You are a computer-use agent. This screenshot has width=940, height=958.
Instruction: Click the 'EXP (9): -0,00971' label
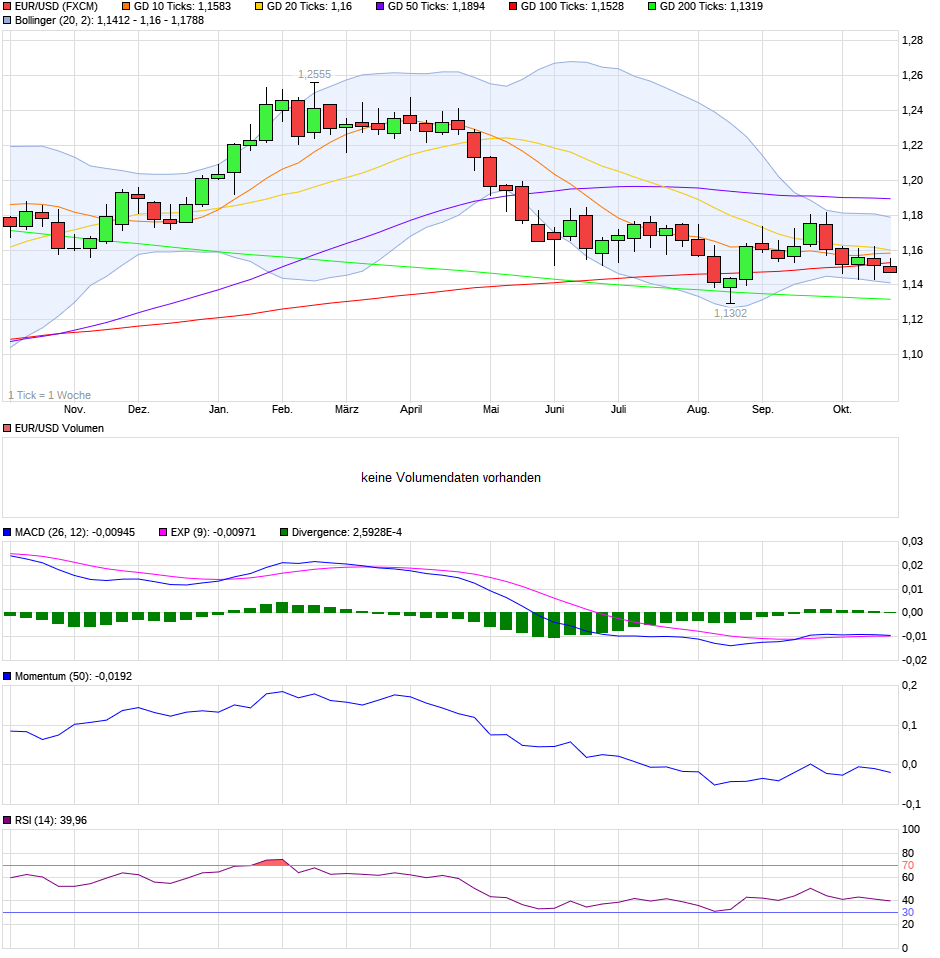pos(213,533)
